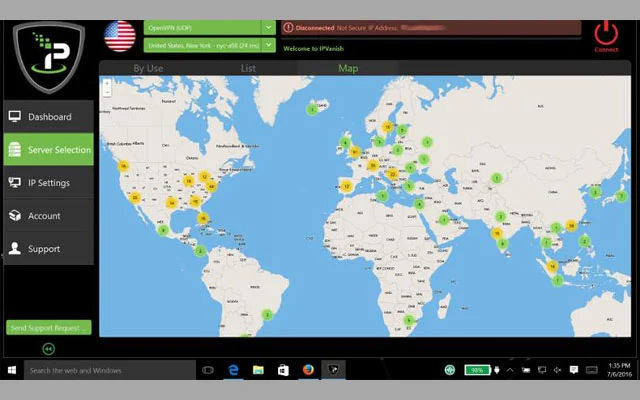The width and height of the screenshot is (640, 400).
Task: Select the server marker in Central America
Action: pos(200,251)
